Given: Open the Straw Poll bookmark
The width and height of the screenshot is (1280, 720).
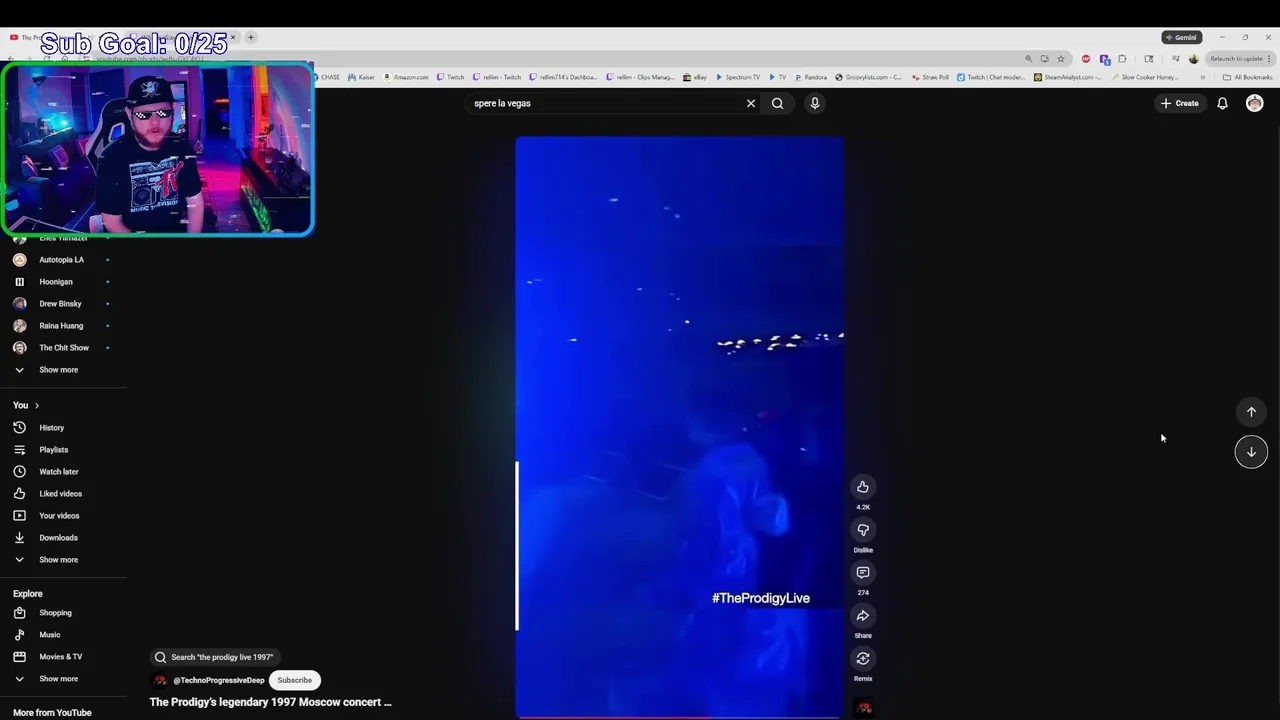Looking at the screenshot, I should point(930,77).
